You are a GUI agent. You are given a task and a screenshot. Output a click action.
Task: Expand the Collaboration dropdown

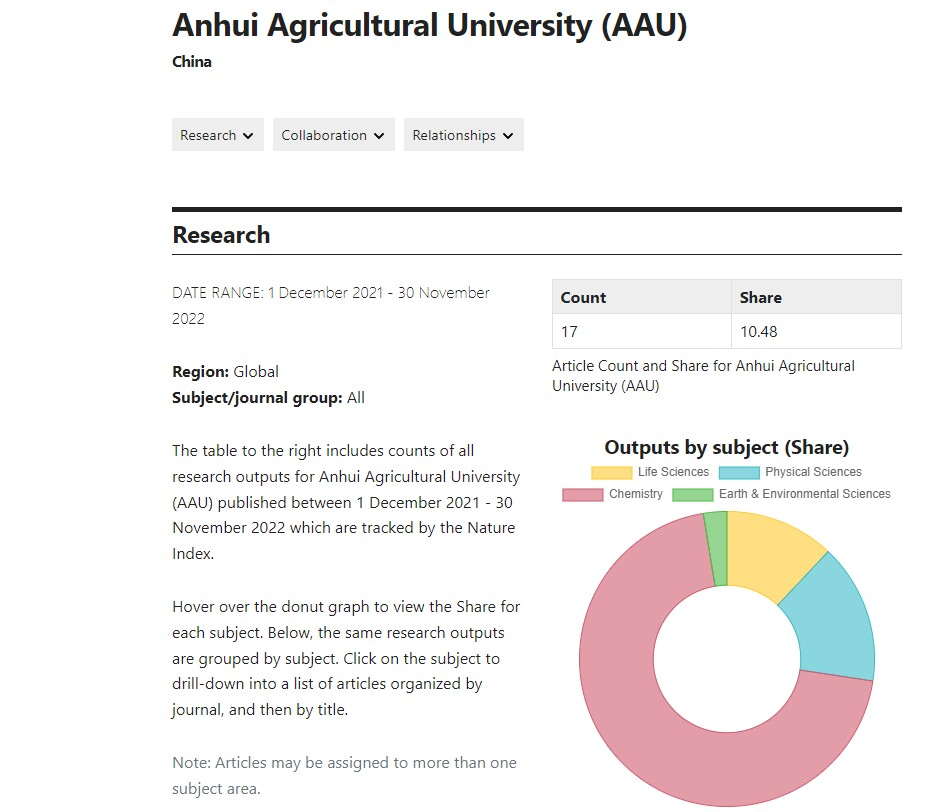pos(333,135)
